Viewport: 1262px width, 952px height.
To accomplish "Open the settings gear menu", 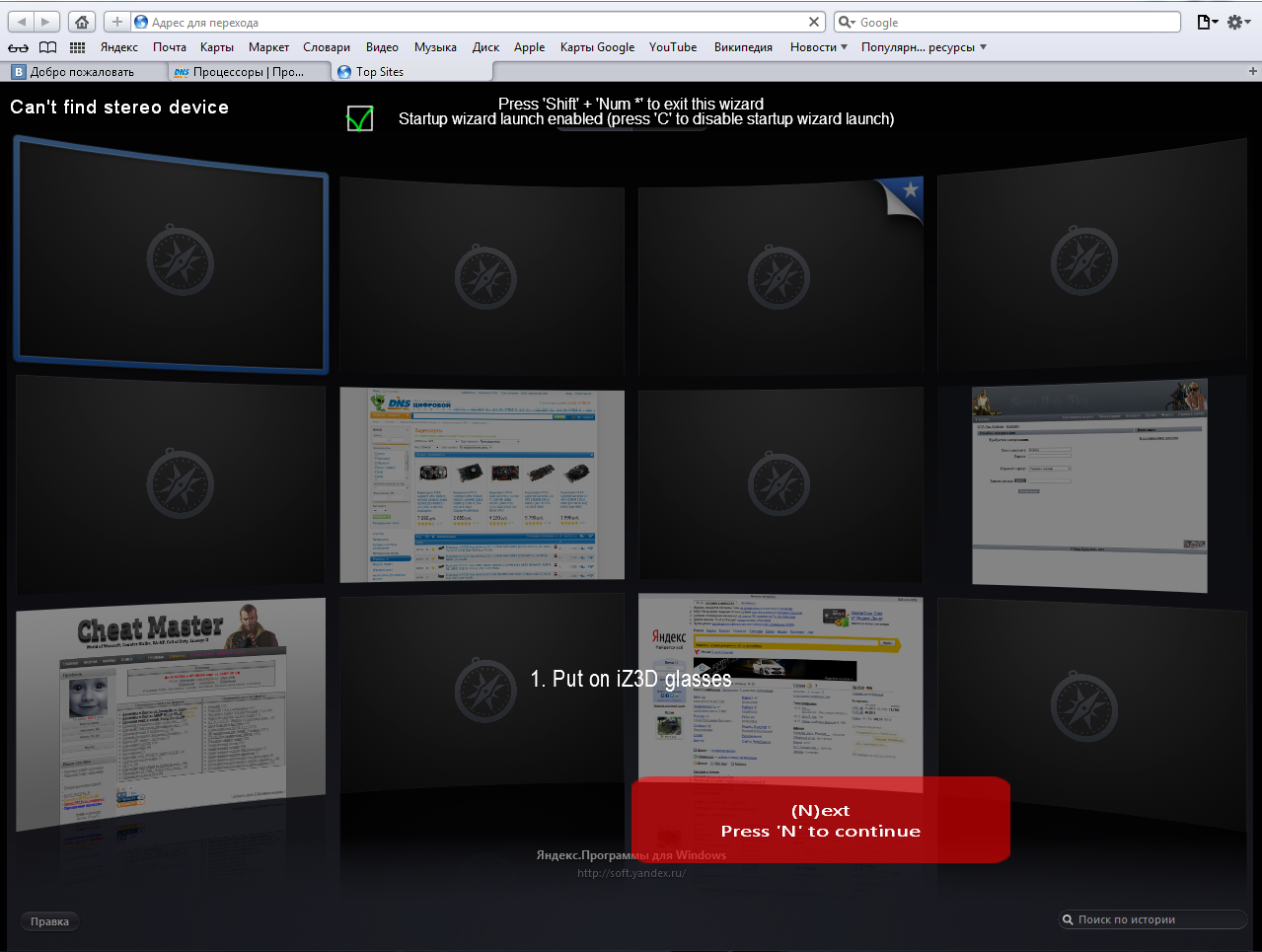I will [x=1237, y=22].
